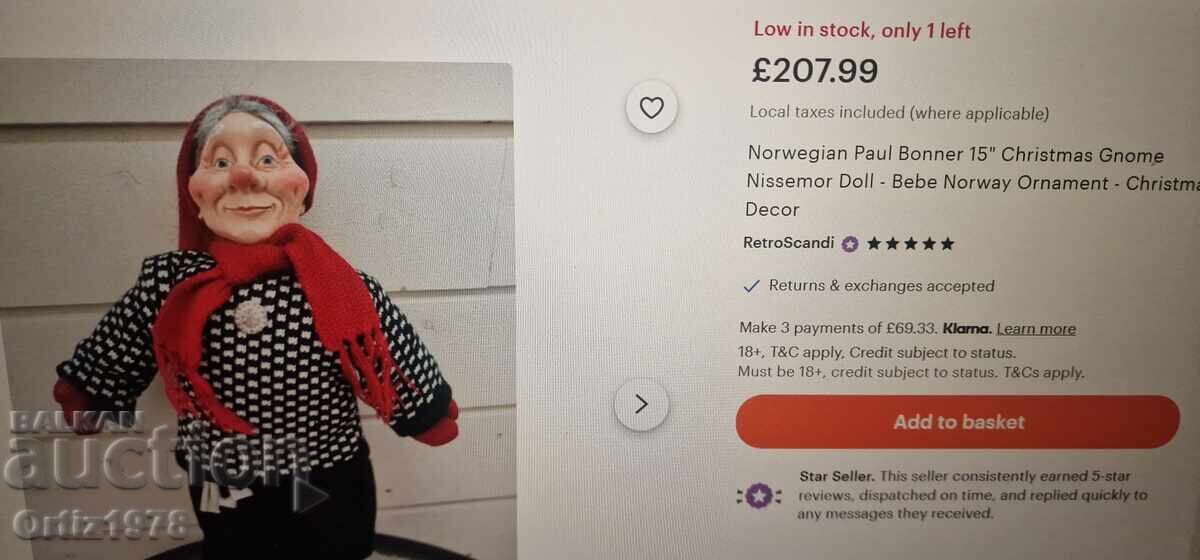This screenshot has width=1200, height=560.
Task: Click the Low in stock notice
Action: click(x=862, y=30)
